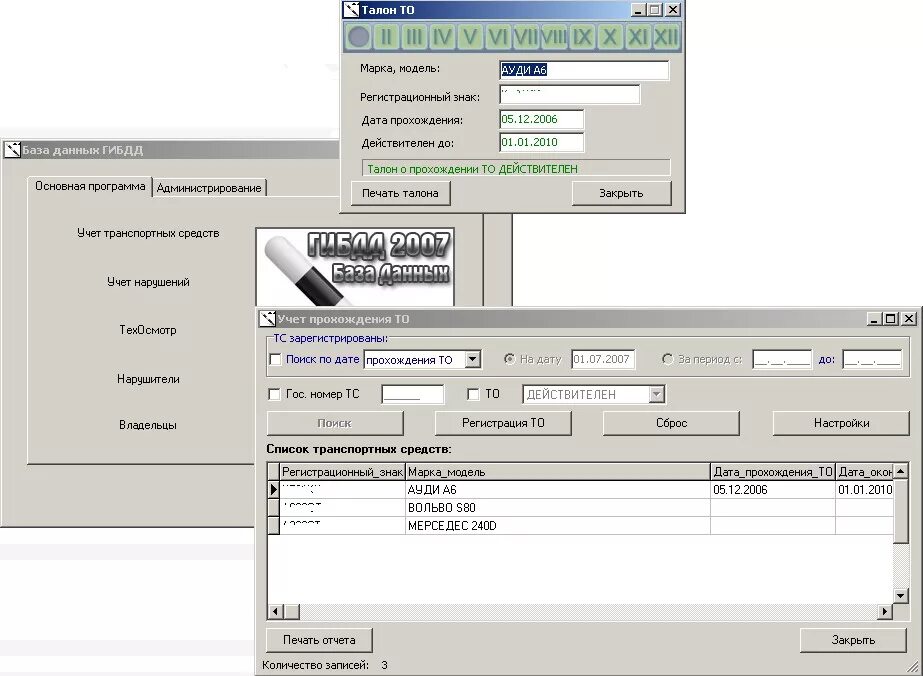Click the 01.01.2010 cell in table

[865, 490]
